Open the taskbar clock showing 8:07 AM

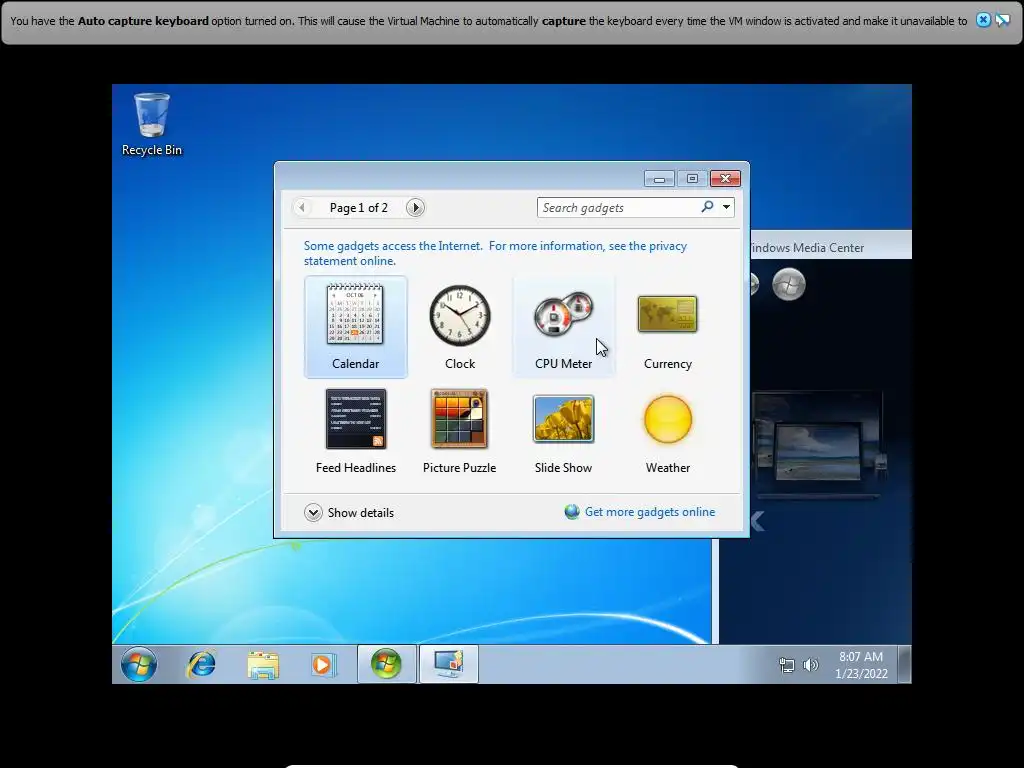click(x=861, y=665)
